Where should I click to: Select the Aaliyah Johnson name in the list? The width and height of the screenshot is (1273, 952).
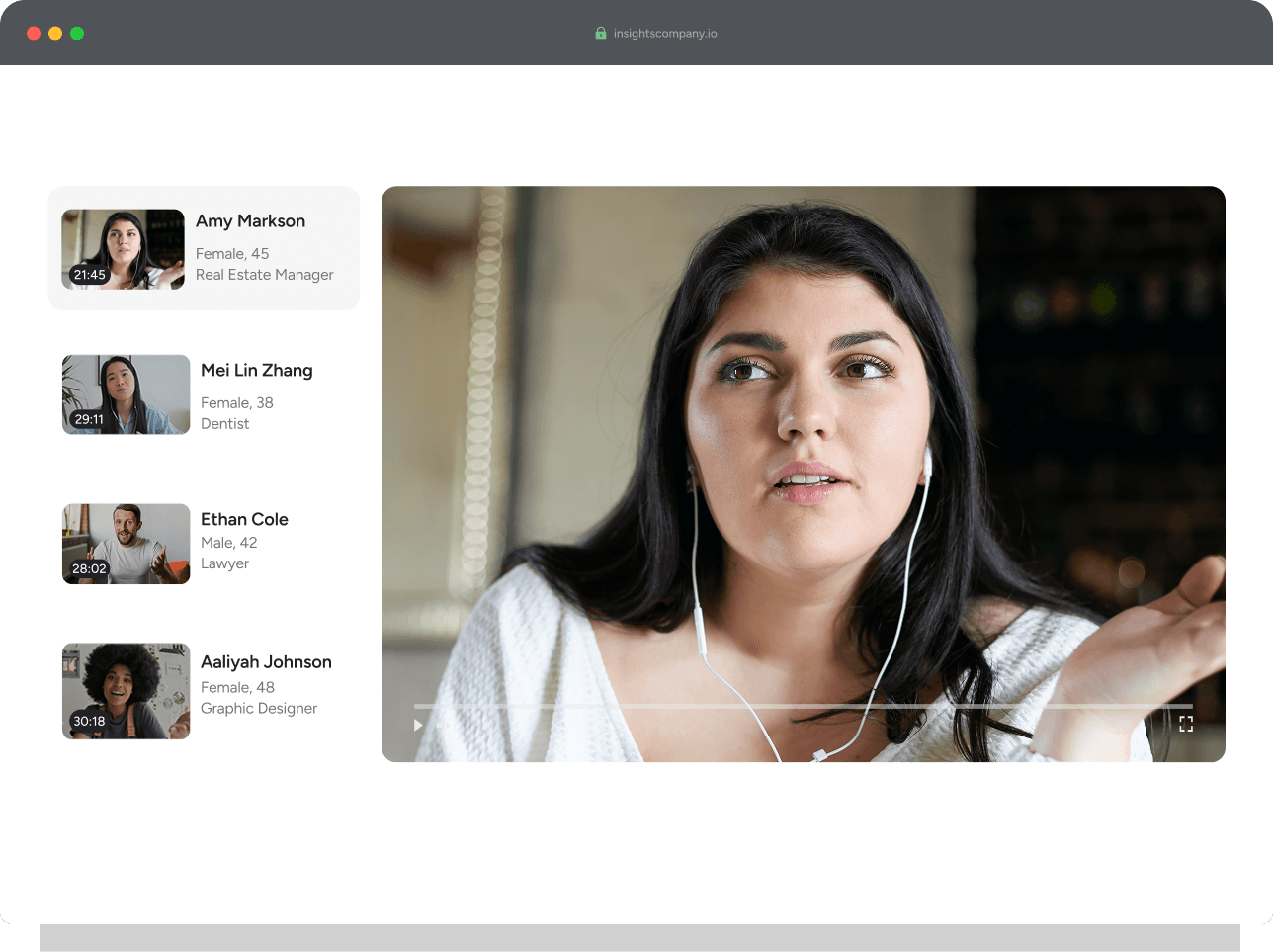(x=266, y=662)
